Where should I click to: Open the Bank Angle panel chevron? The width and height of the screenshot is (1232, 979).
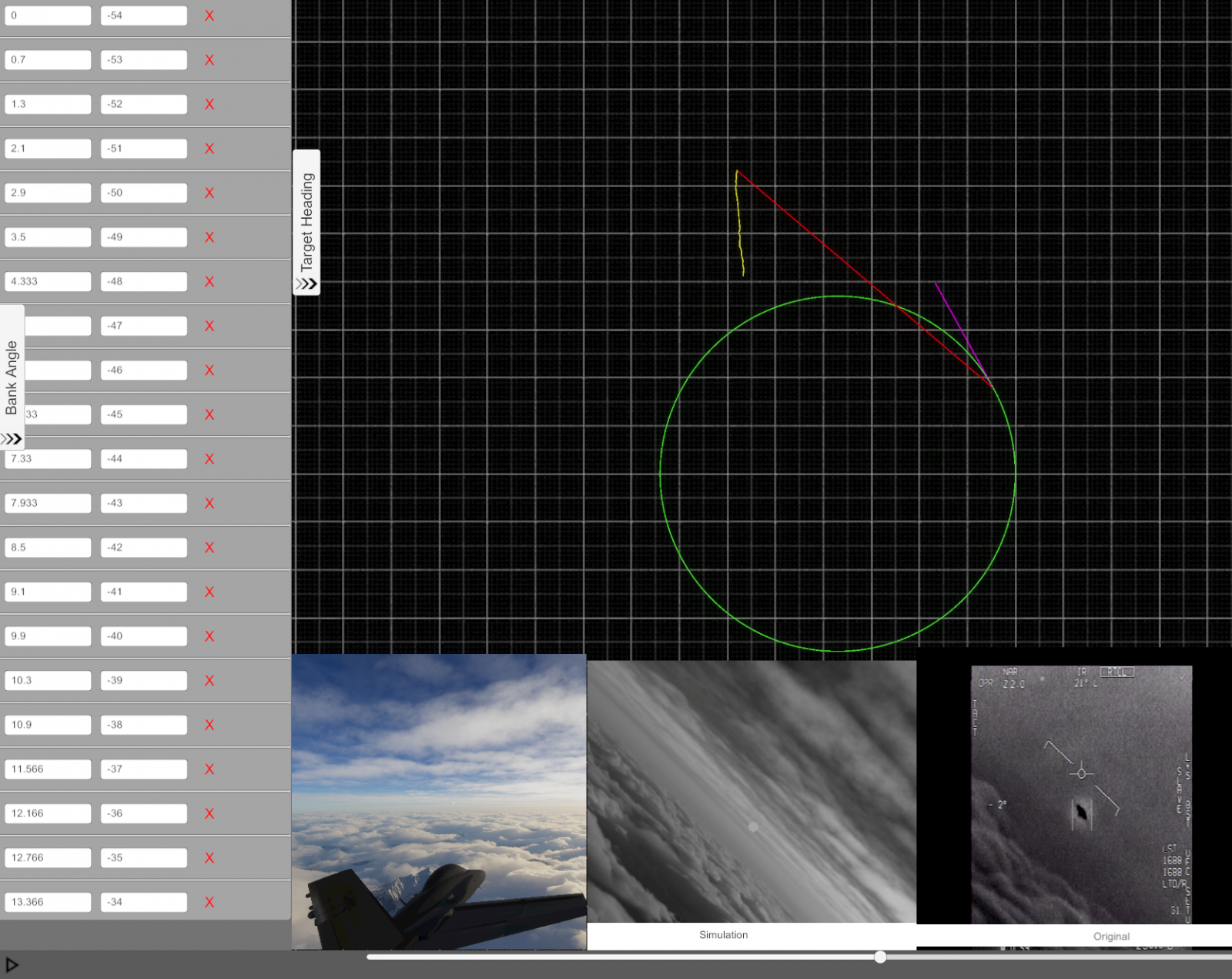(12, 439)
